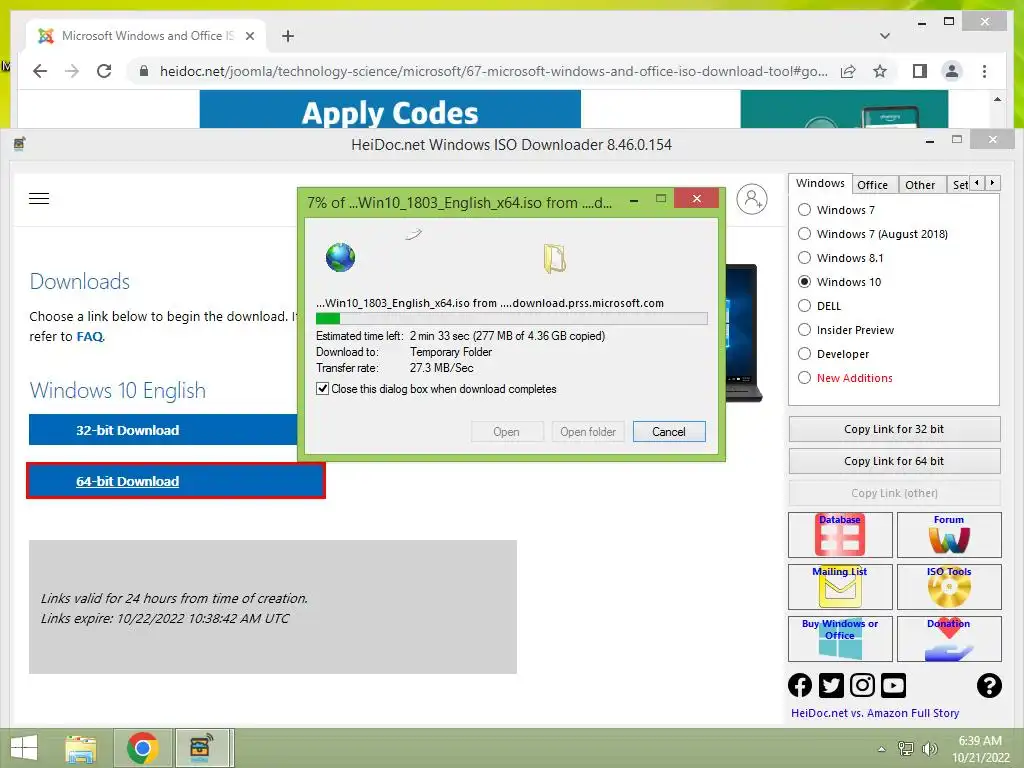Viewport: 1024px width, 768px height.
Task: Click Copy Link for 64 bit
Action: (894, 461)
